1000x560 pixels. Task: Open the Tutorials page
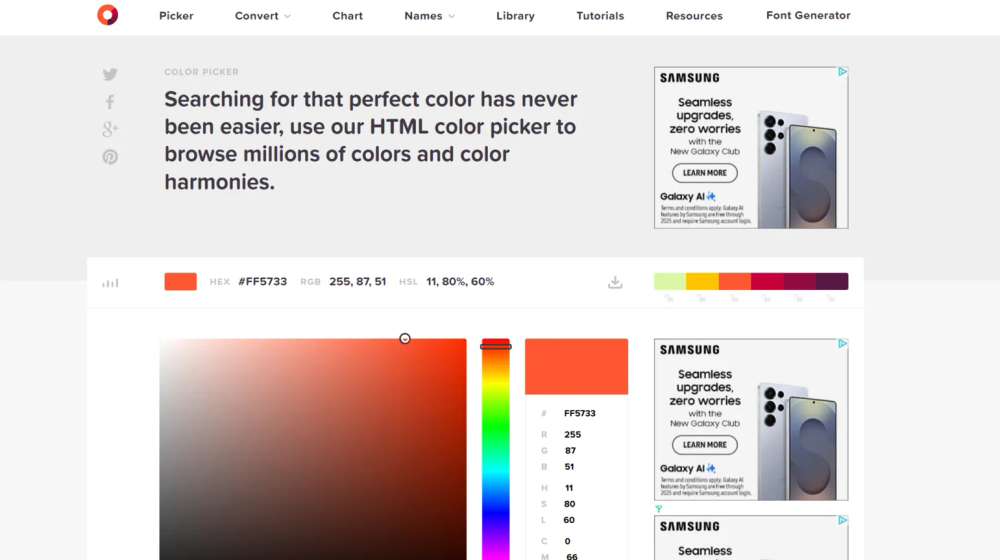click(x=600, y=16)
